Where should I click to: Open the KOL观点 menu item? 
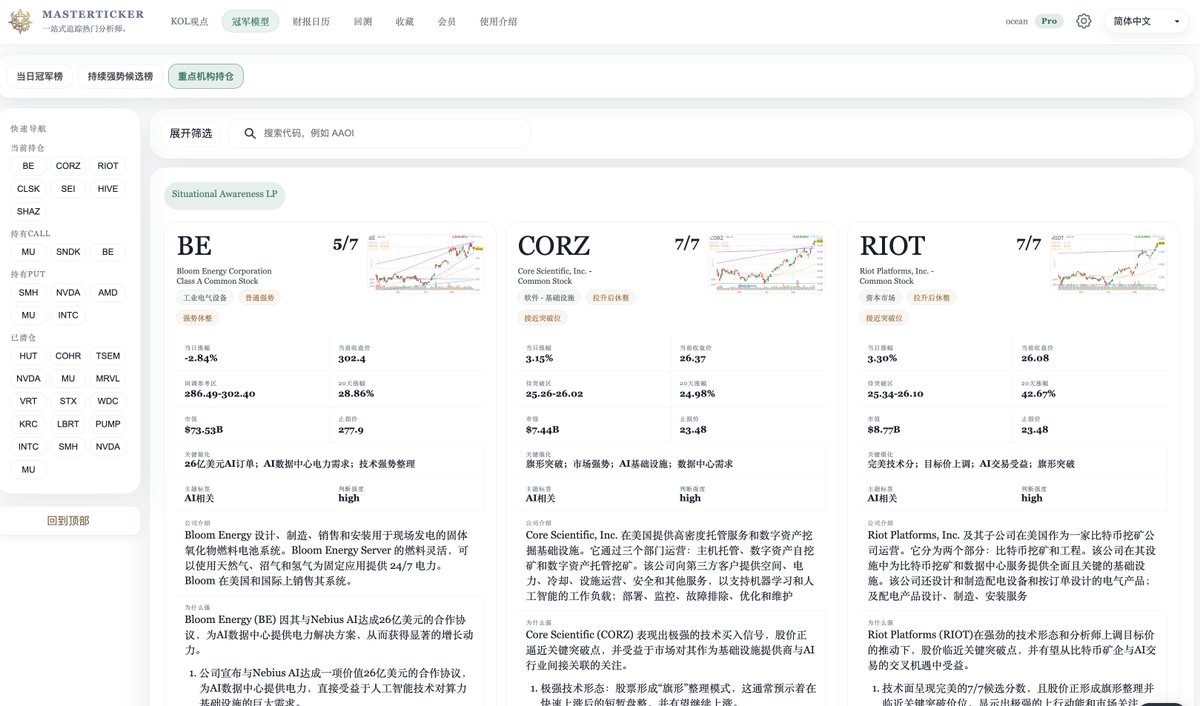189,21
